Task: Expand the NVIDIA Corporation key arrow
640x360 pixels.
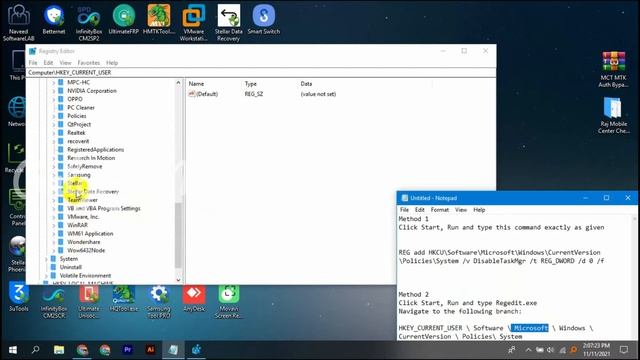Action: (53, 91)
